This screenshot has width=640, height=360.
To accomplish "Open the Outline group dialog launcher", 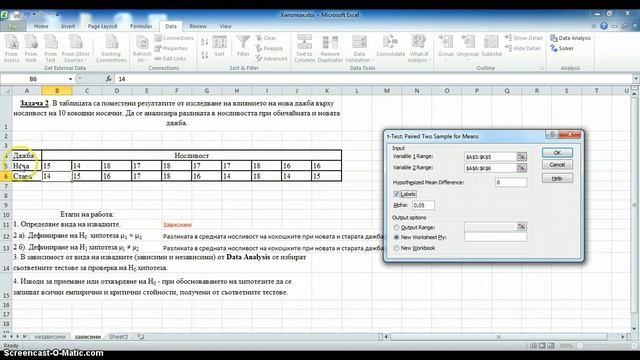I will (542, 69).
